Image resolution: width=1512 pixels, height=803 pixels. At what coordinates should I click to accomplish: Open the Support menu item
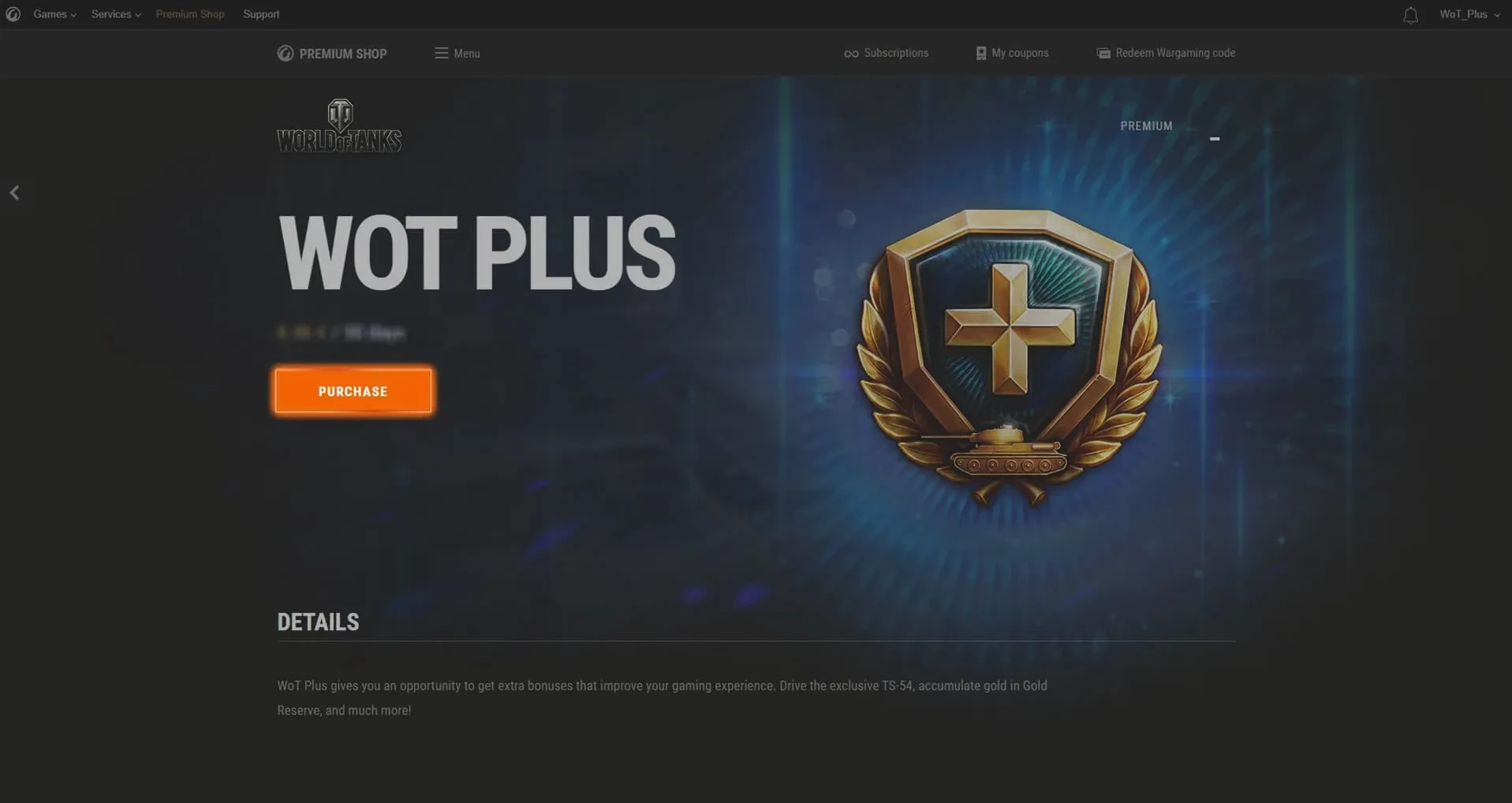(261, 14)
